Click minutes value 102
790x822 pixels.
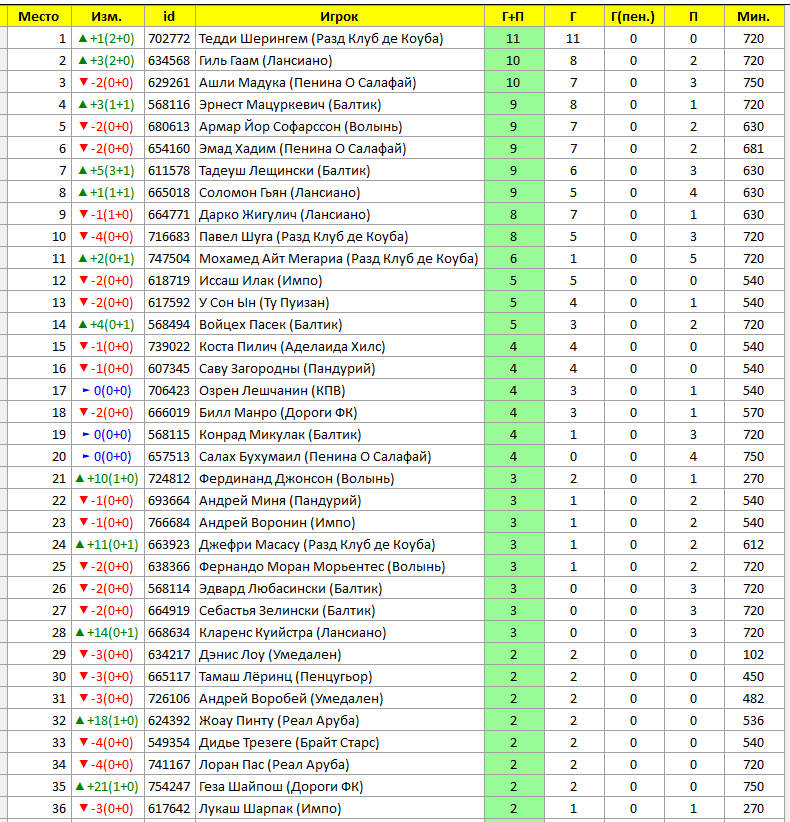(x=753, y=655)
